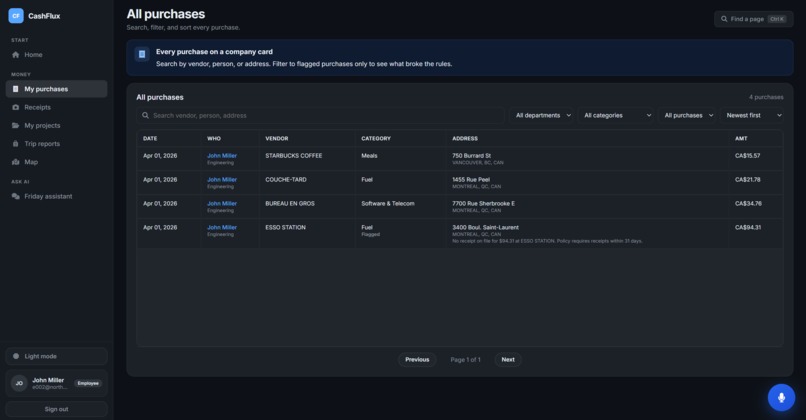Open John Miller link in the Bureau en Gros row
Image resolution: width=806 pixels, height=420 pixels.
click(222, 204)
